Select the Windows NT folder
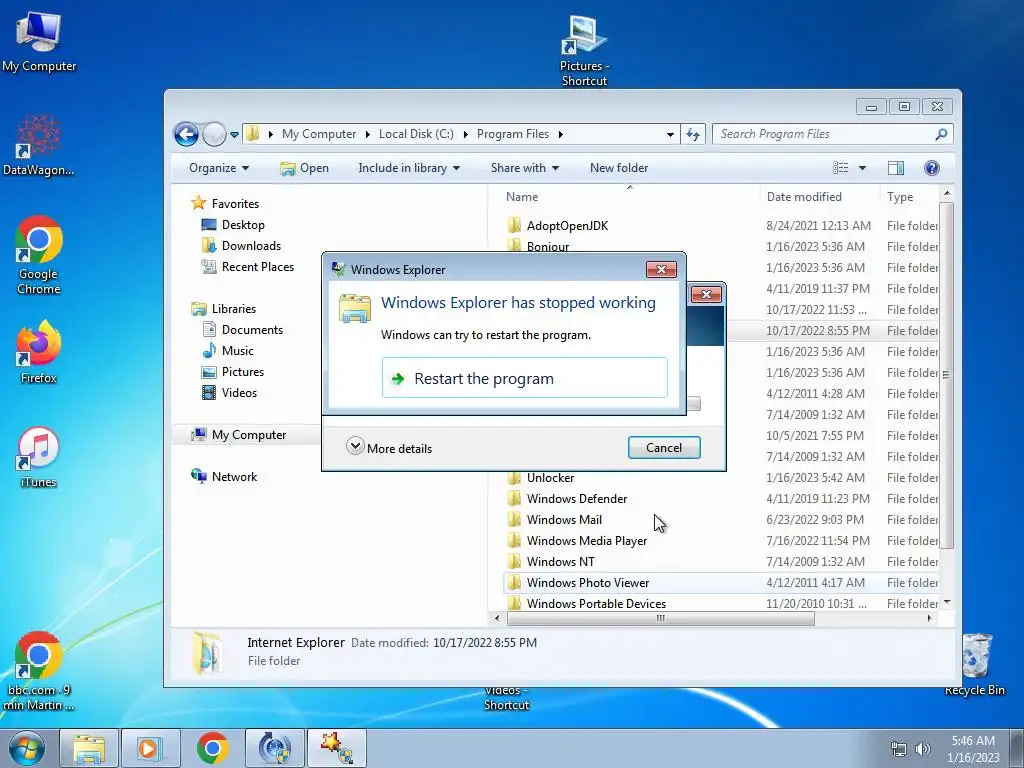Image resolution: width=1024 pixels, height=768 pixels. coord(551,562)
